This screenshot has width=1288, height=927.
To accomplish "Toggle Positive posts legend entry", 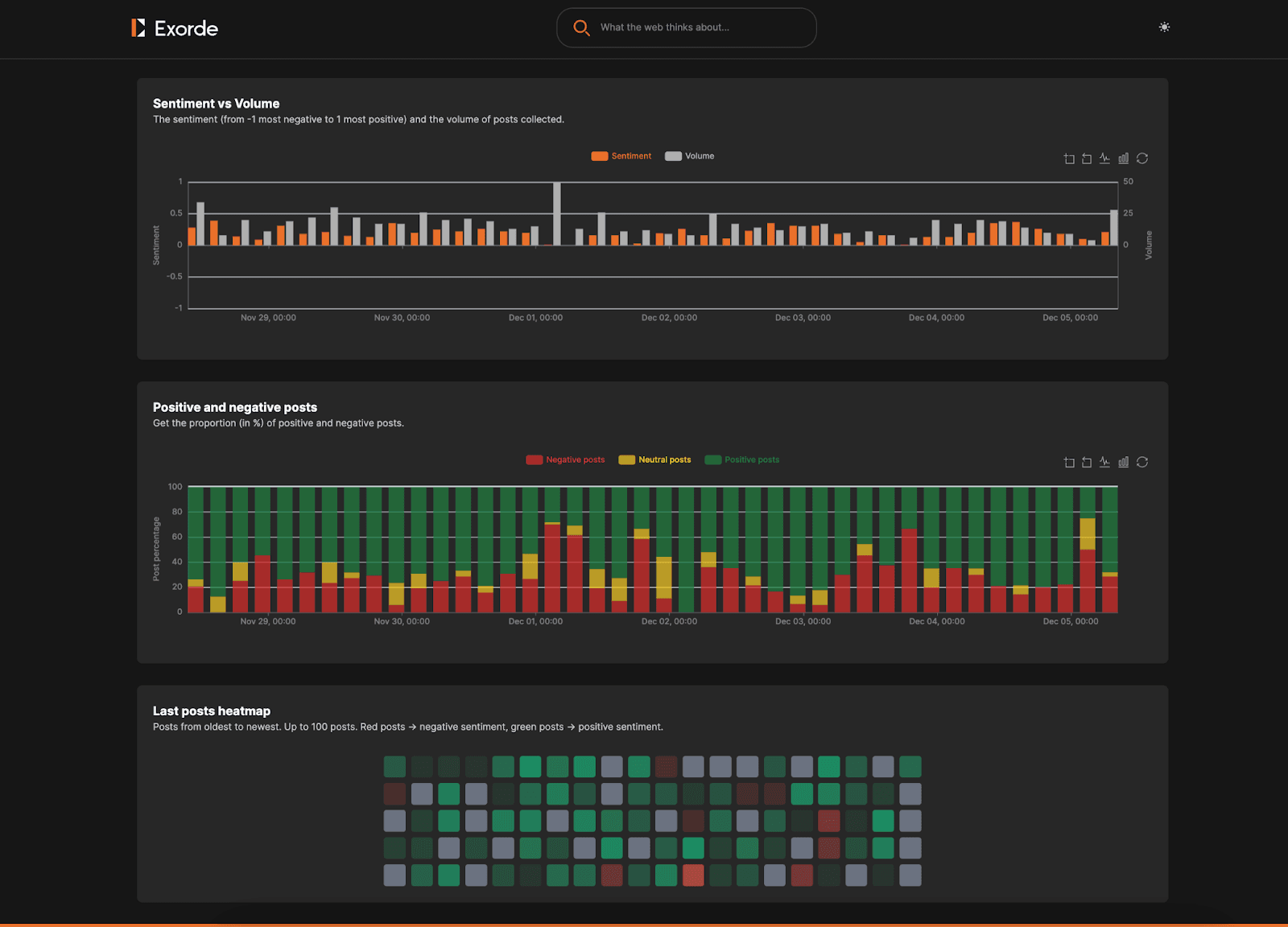I will pos(742,460).
